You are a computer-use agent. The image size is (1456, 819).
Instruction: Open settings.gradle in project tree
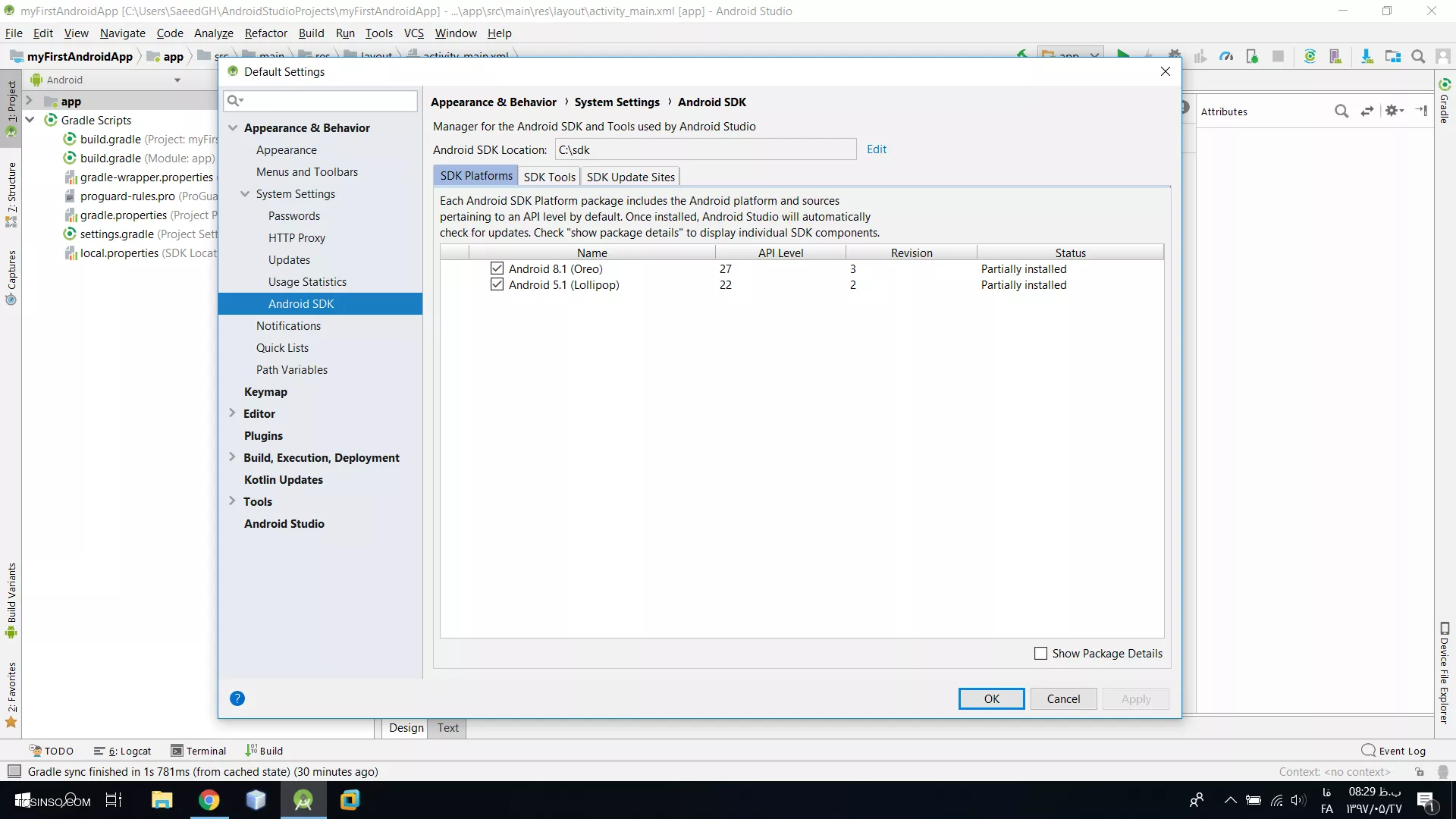pos(141,234)
